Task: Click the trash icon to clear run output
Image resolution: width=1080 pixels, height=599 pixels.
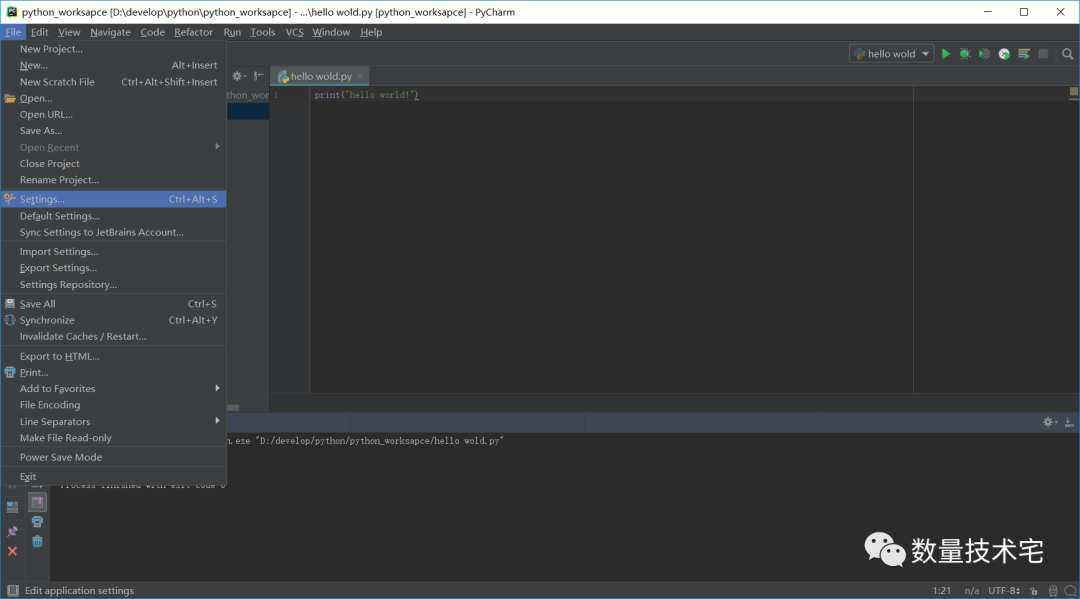Action: [x=37, y=541]
